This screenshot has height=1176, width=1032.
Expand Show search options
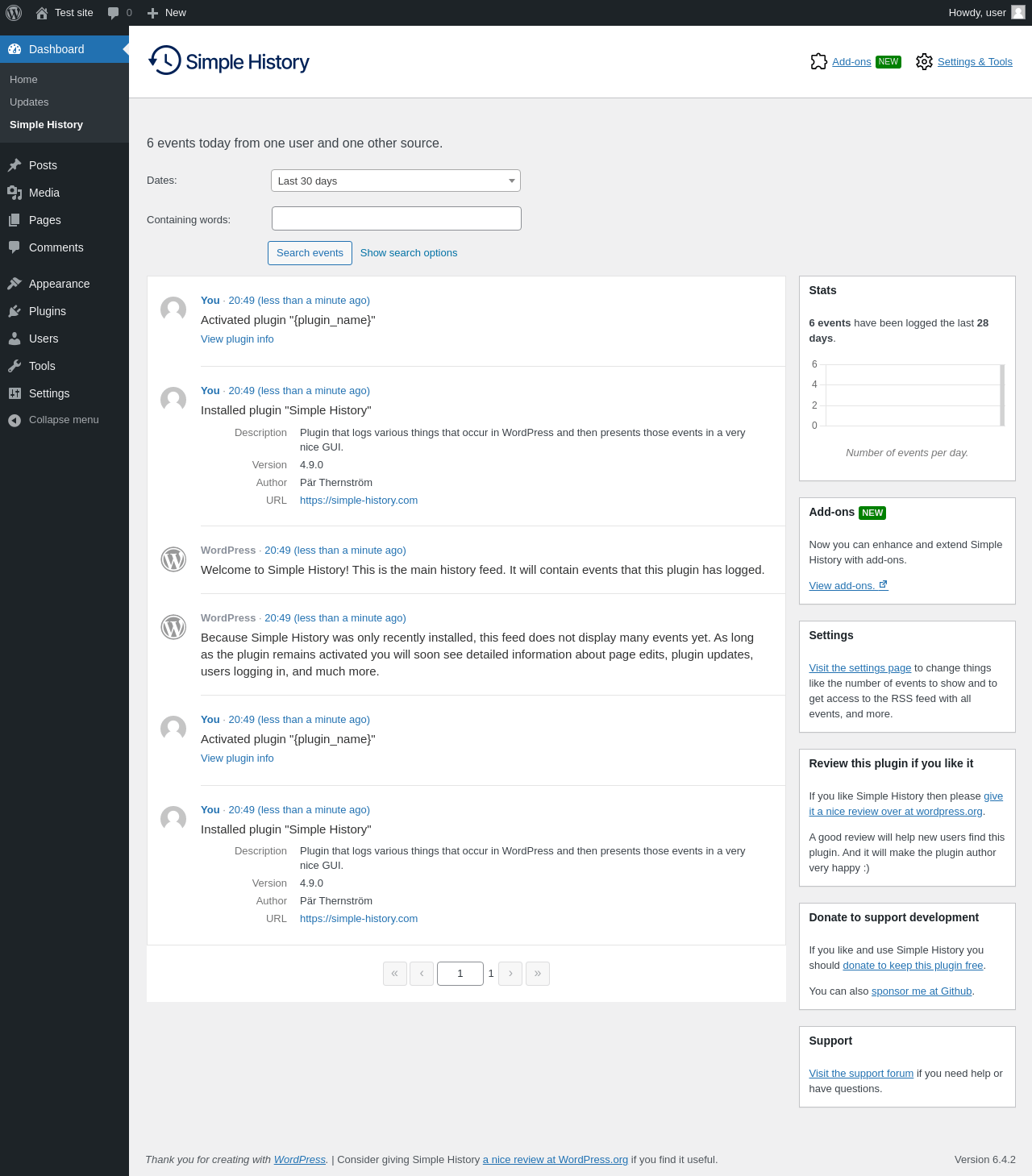point(408,253)
